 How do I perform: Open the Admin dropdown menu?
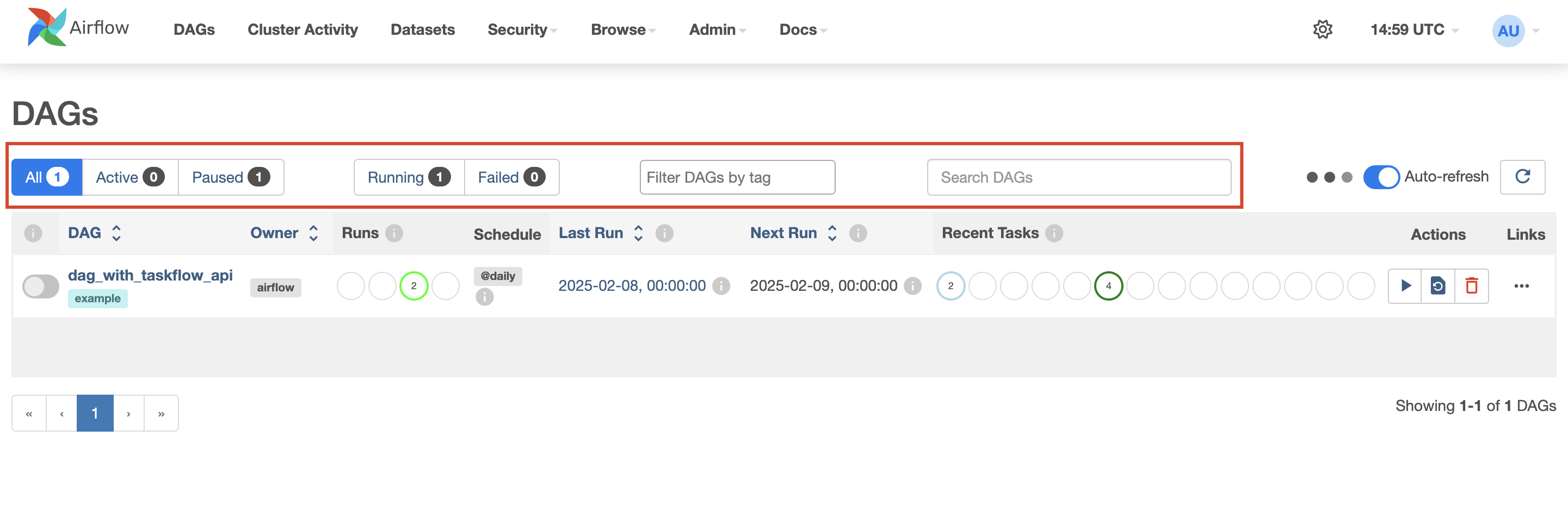click(717, 29)
